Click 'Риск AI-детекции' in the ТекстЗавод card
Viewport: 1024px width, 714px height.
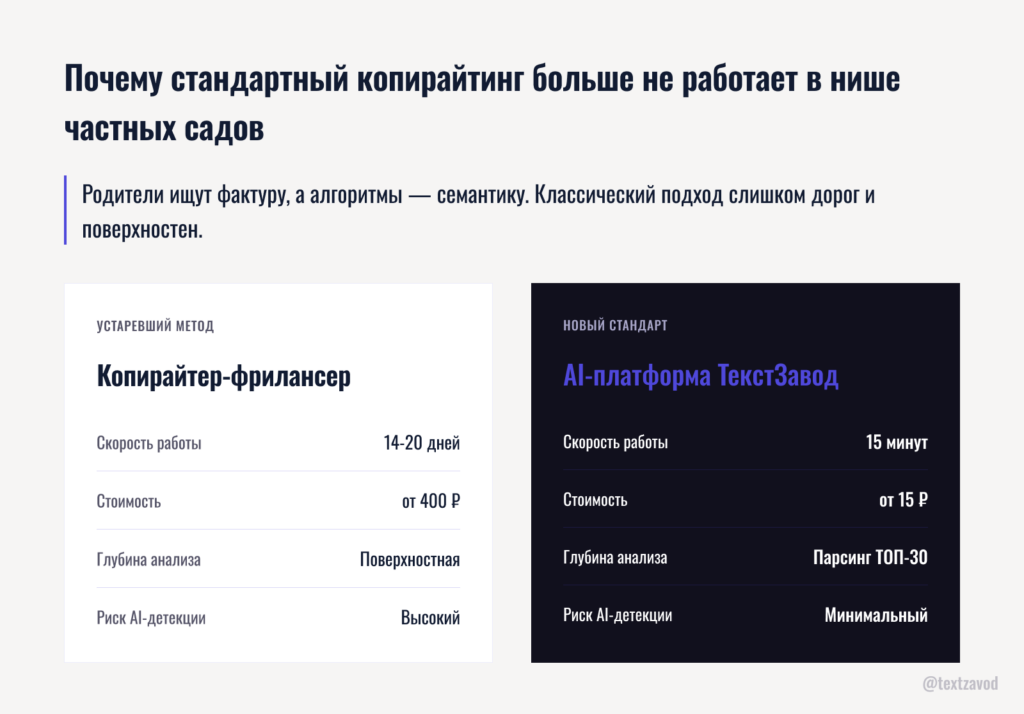click(x=617, y=615)
